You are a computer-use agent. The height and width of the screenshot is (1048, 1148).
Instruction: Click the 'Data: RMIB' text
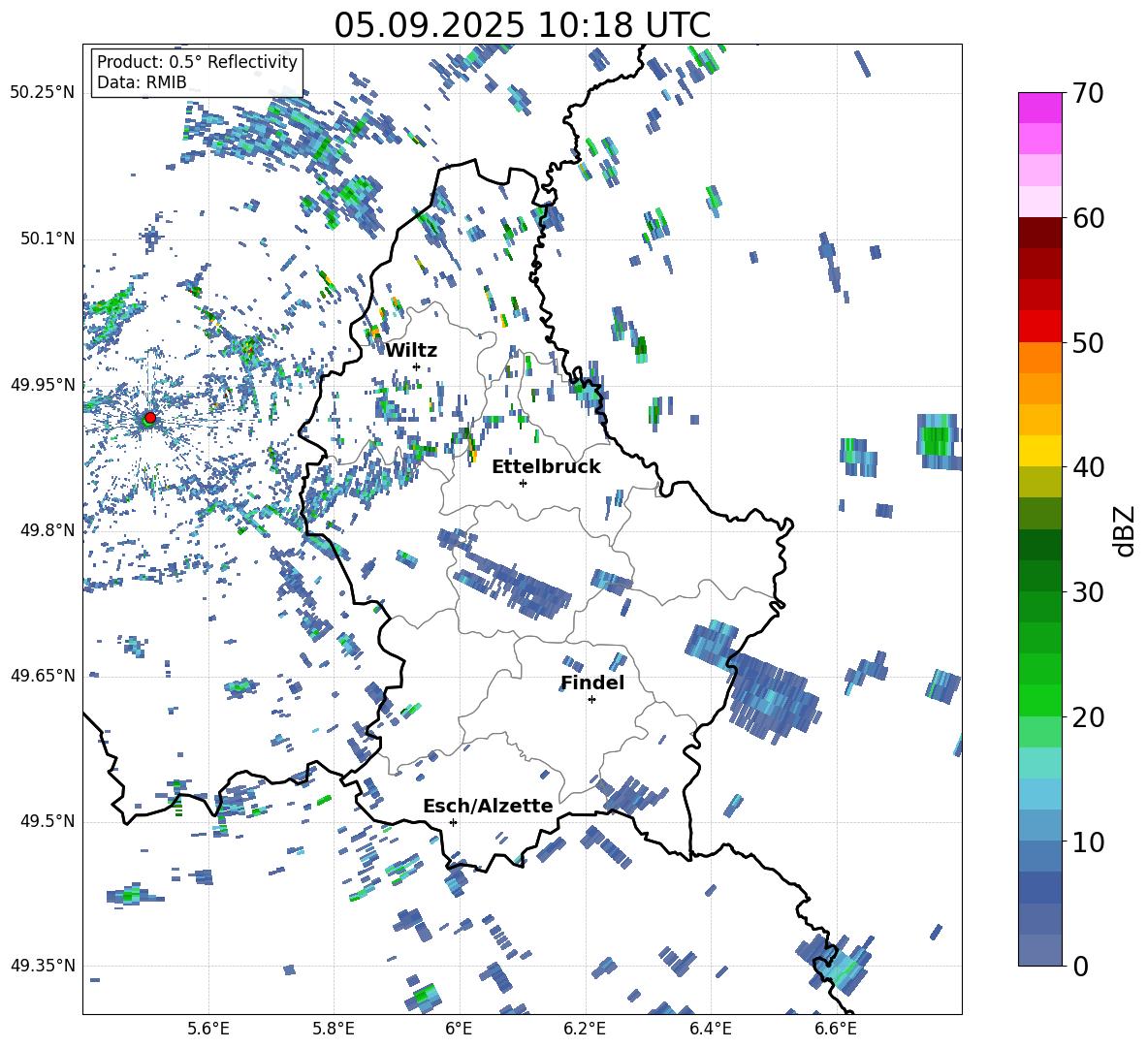pos(142,82)
